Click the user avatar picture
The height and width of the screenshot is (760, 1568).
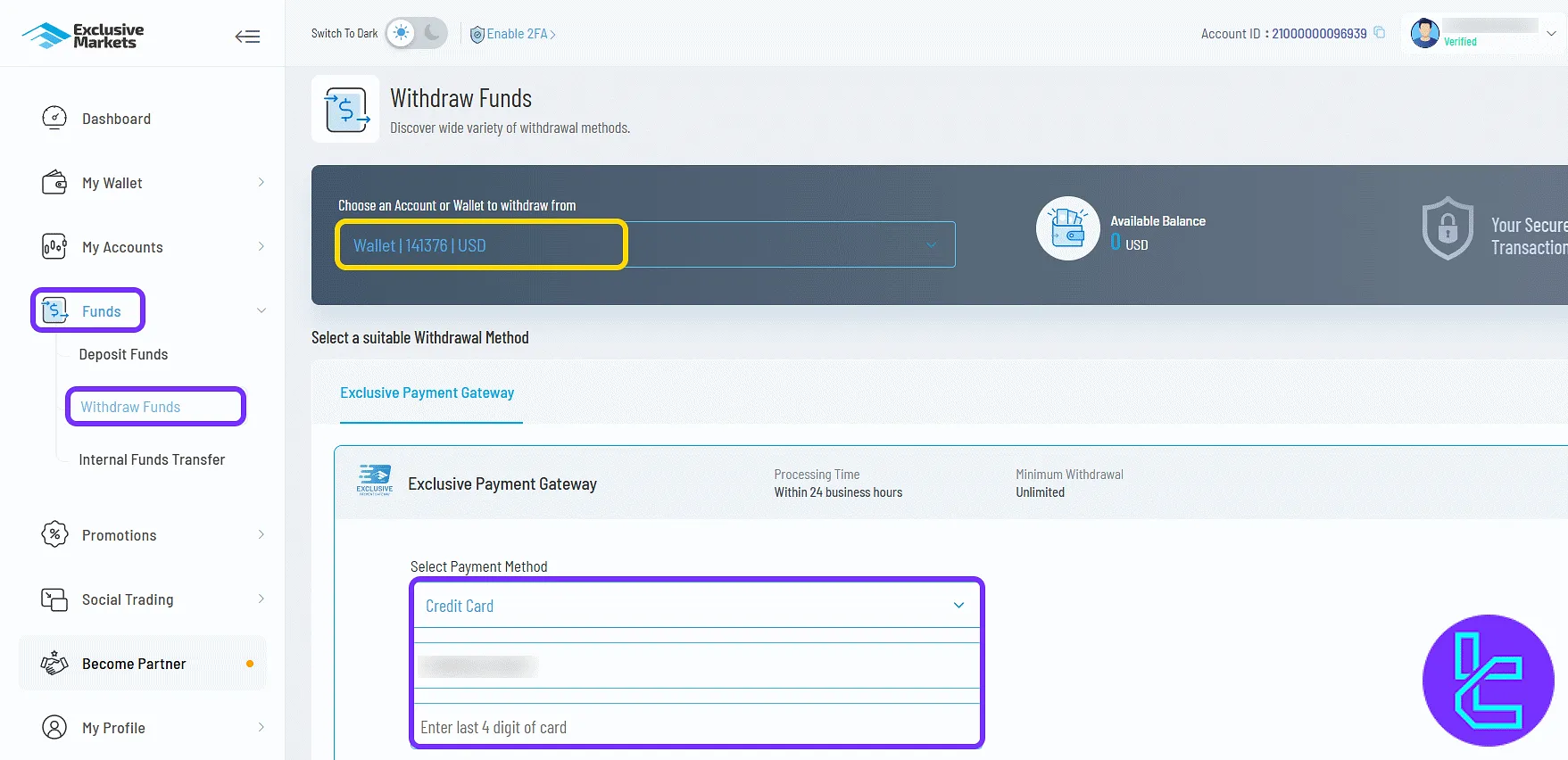coord(1424,33)
